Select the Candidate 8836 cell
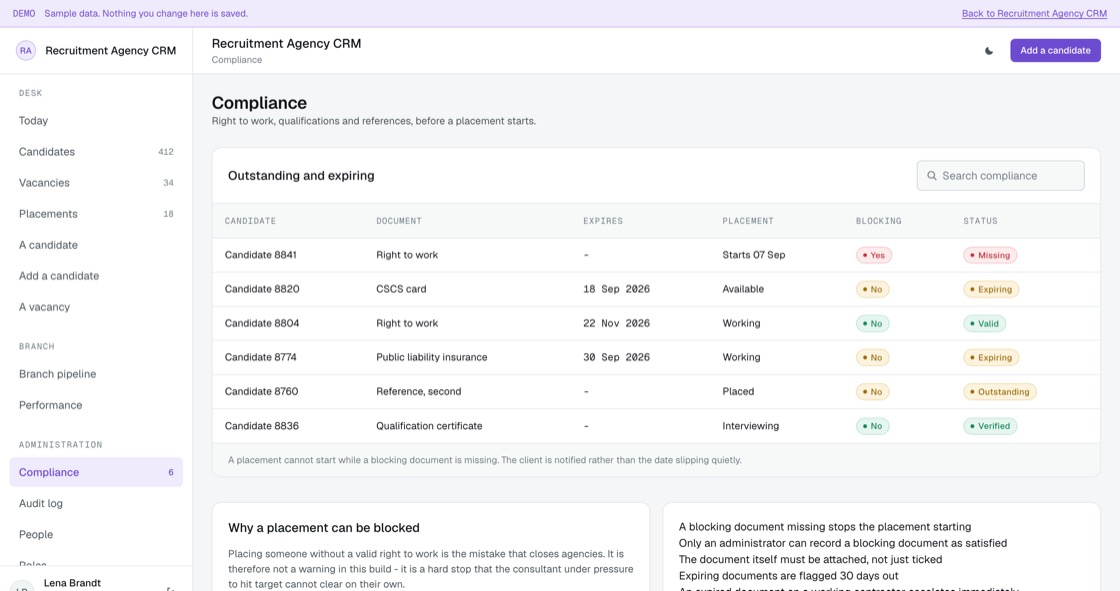The width and height of the screenshot is (1120, 591). pos(261,426)
